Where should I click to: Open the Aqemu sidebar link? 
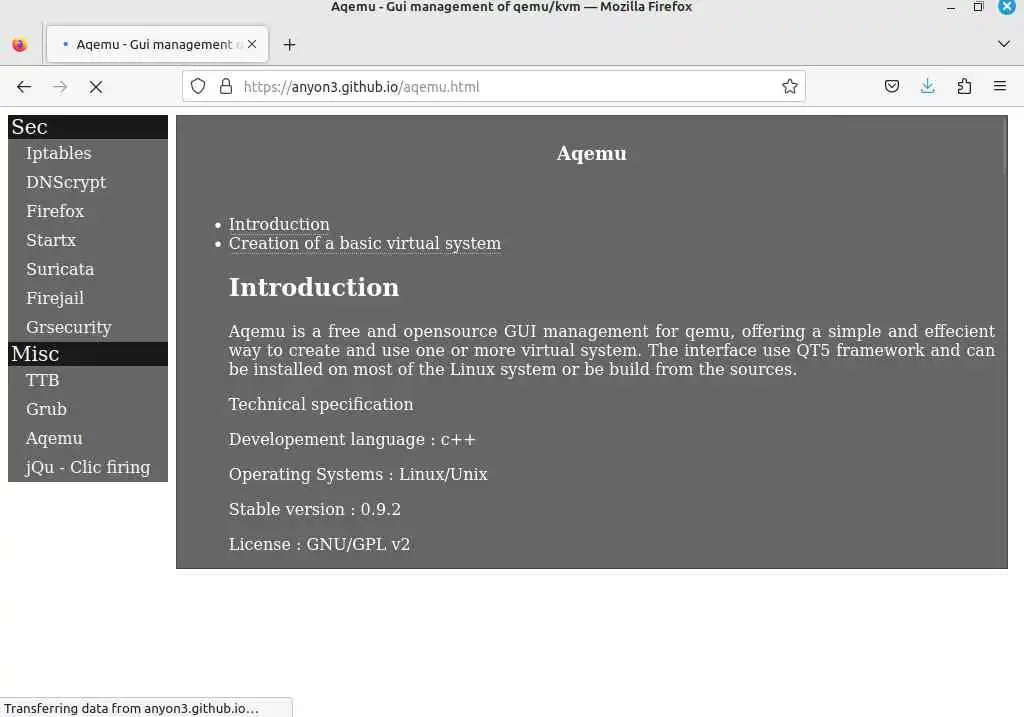coord(54,438)
